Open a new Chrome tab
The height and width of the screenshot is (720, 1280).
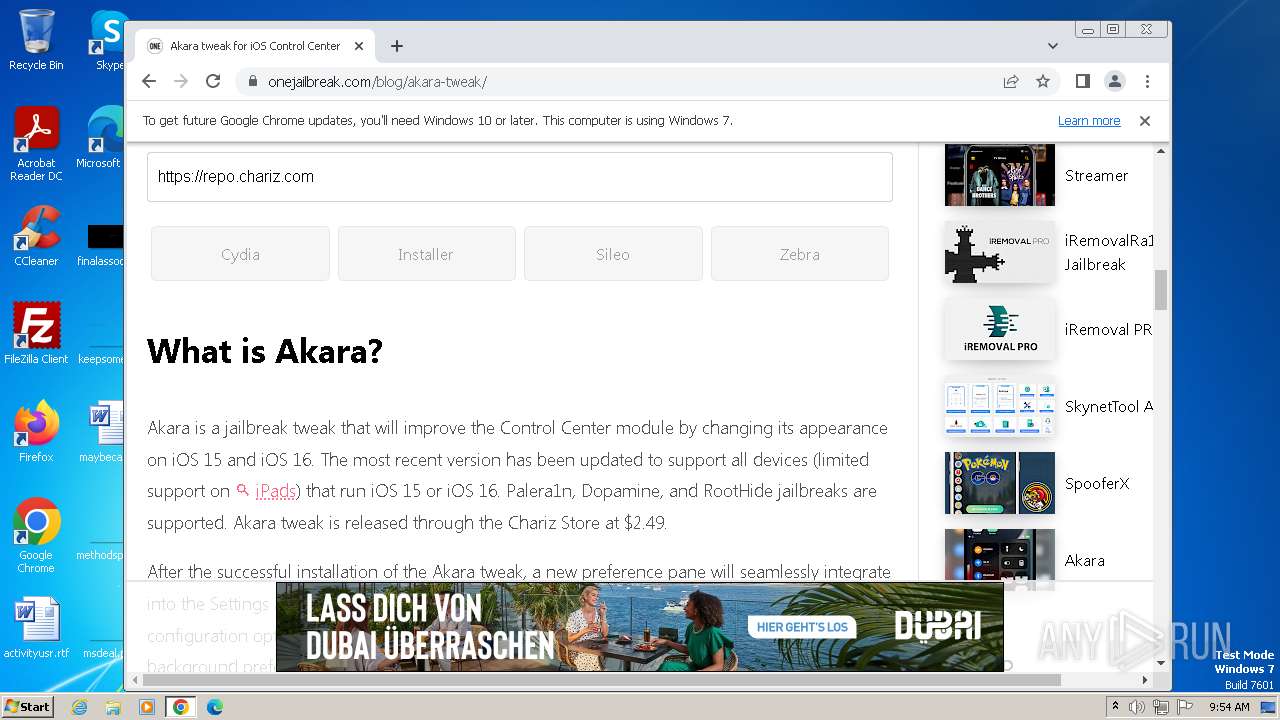coord(397,46)
